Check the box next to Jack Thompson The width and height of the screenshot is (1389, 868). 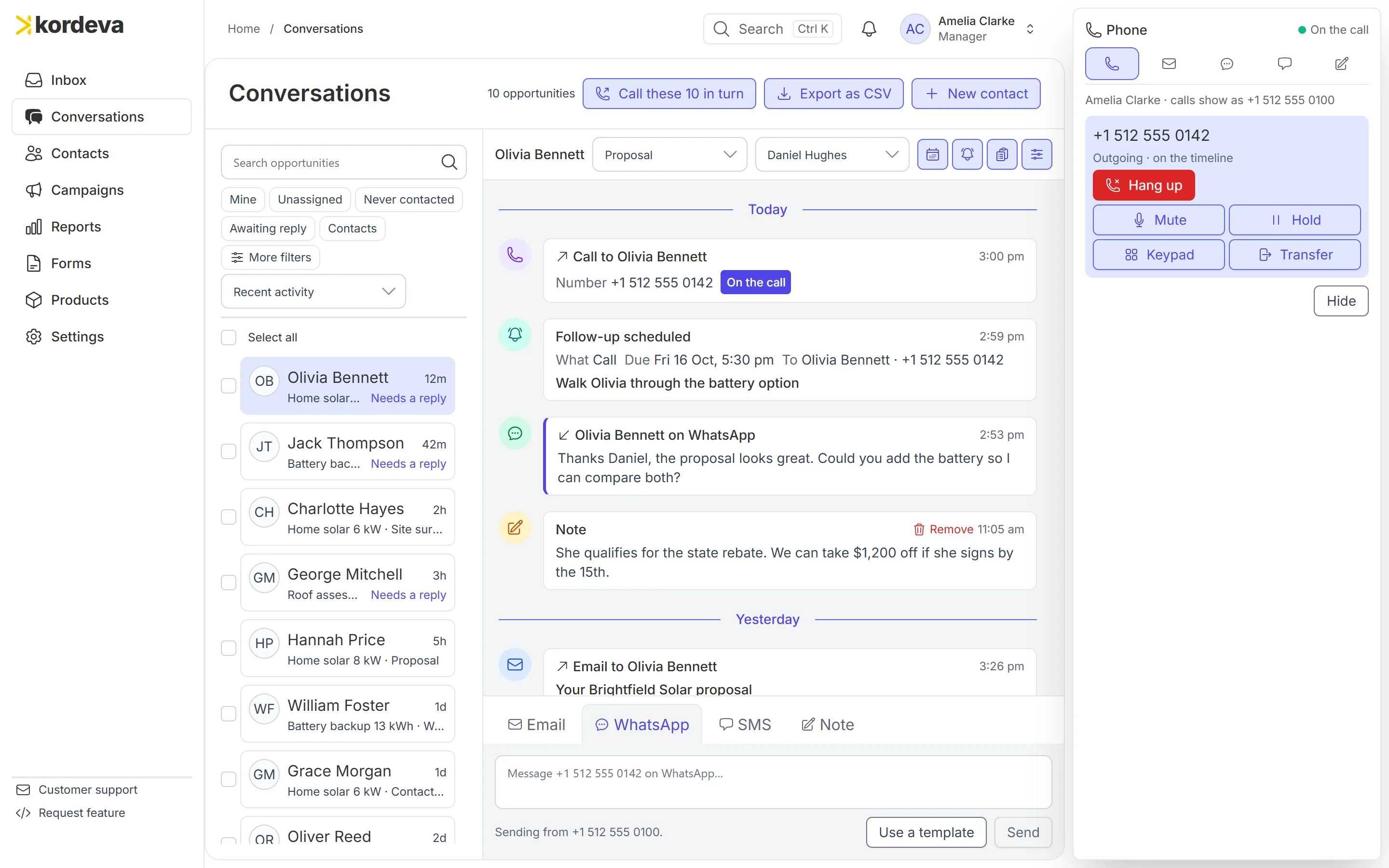click(229, 451)
